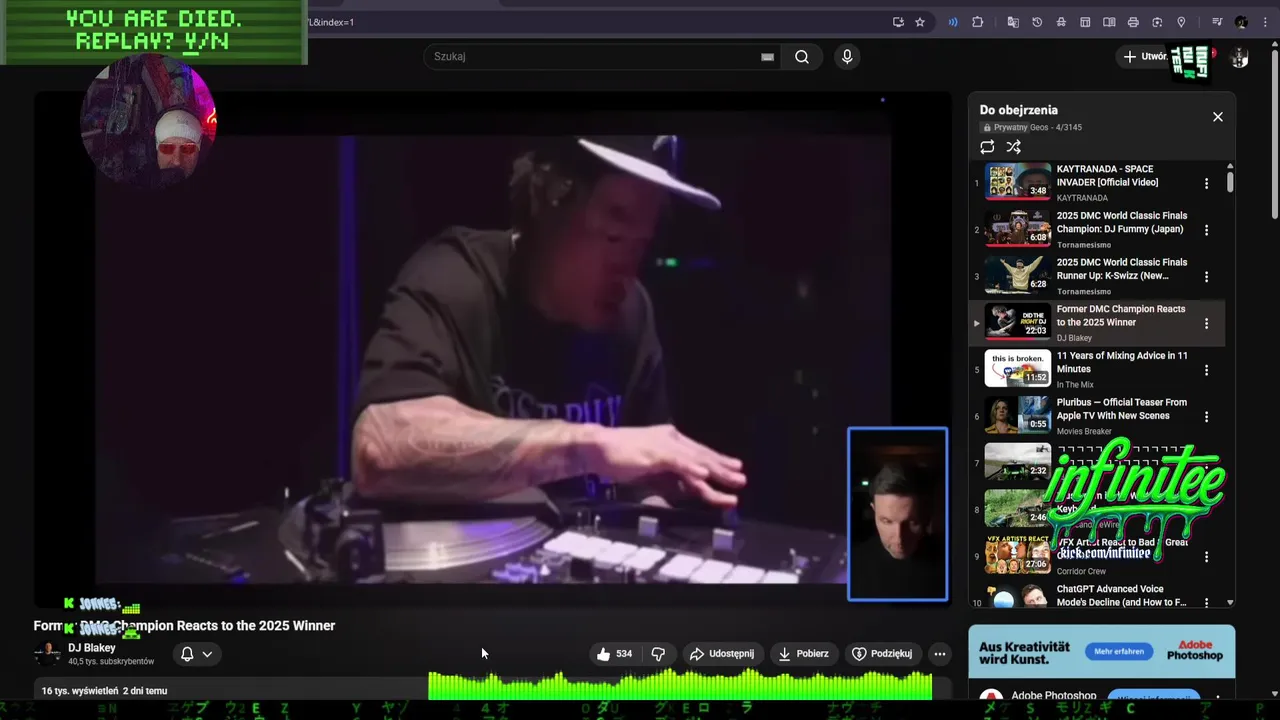Click the Utwórz create button
This screenshot has width=1280, height=720.
[1145, 57]
